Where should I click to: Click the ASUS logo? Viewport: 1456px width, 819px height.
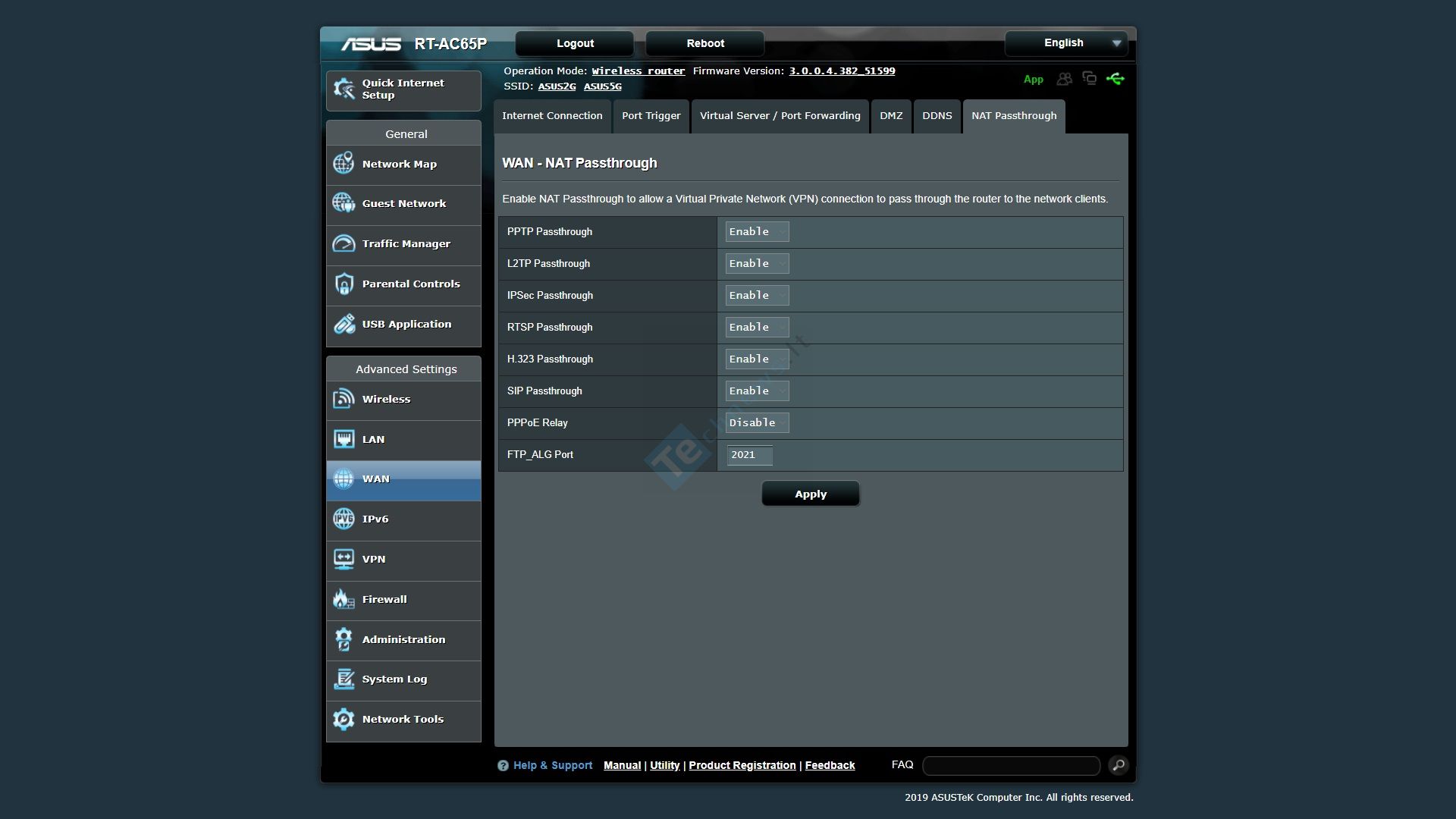[371, 44]
